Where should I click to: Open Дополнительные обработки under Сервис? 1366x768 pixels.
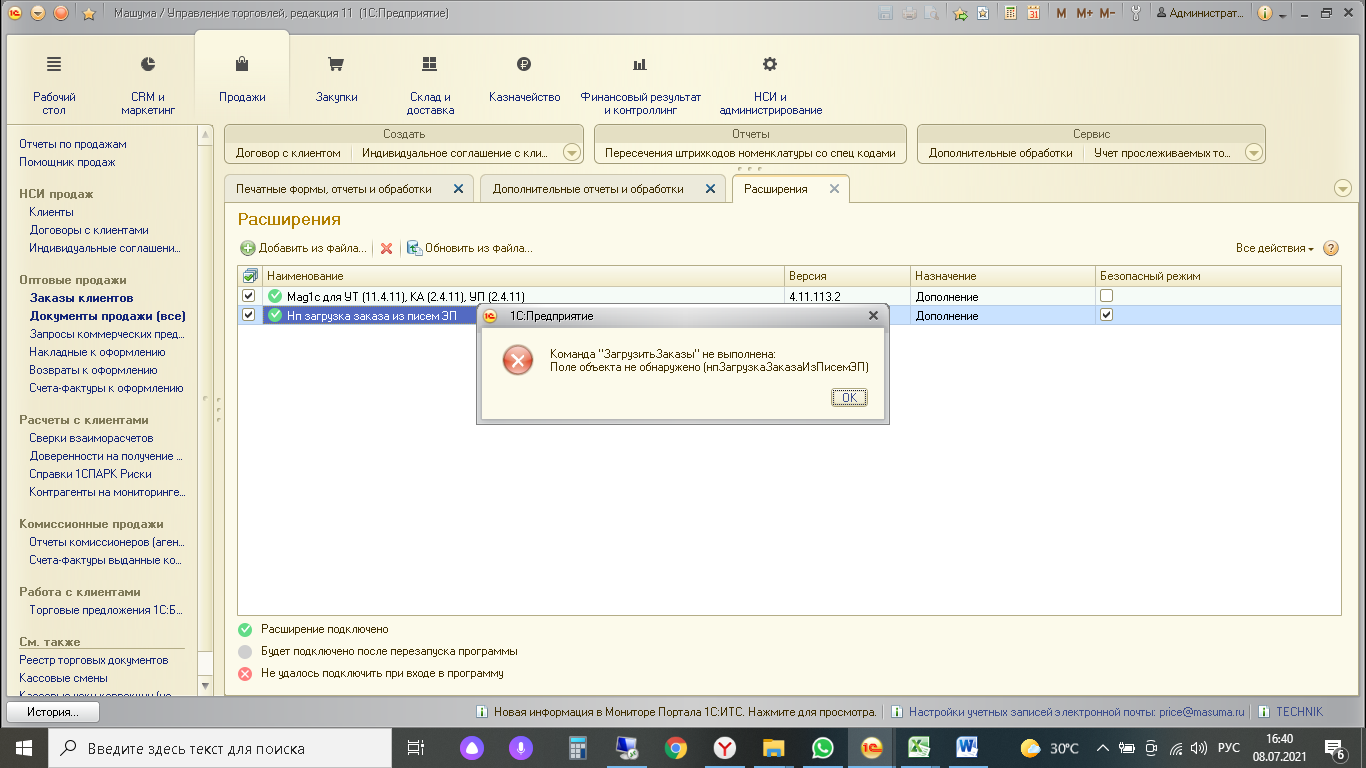1000,153
